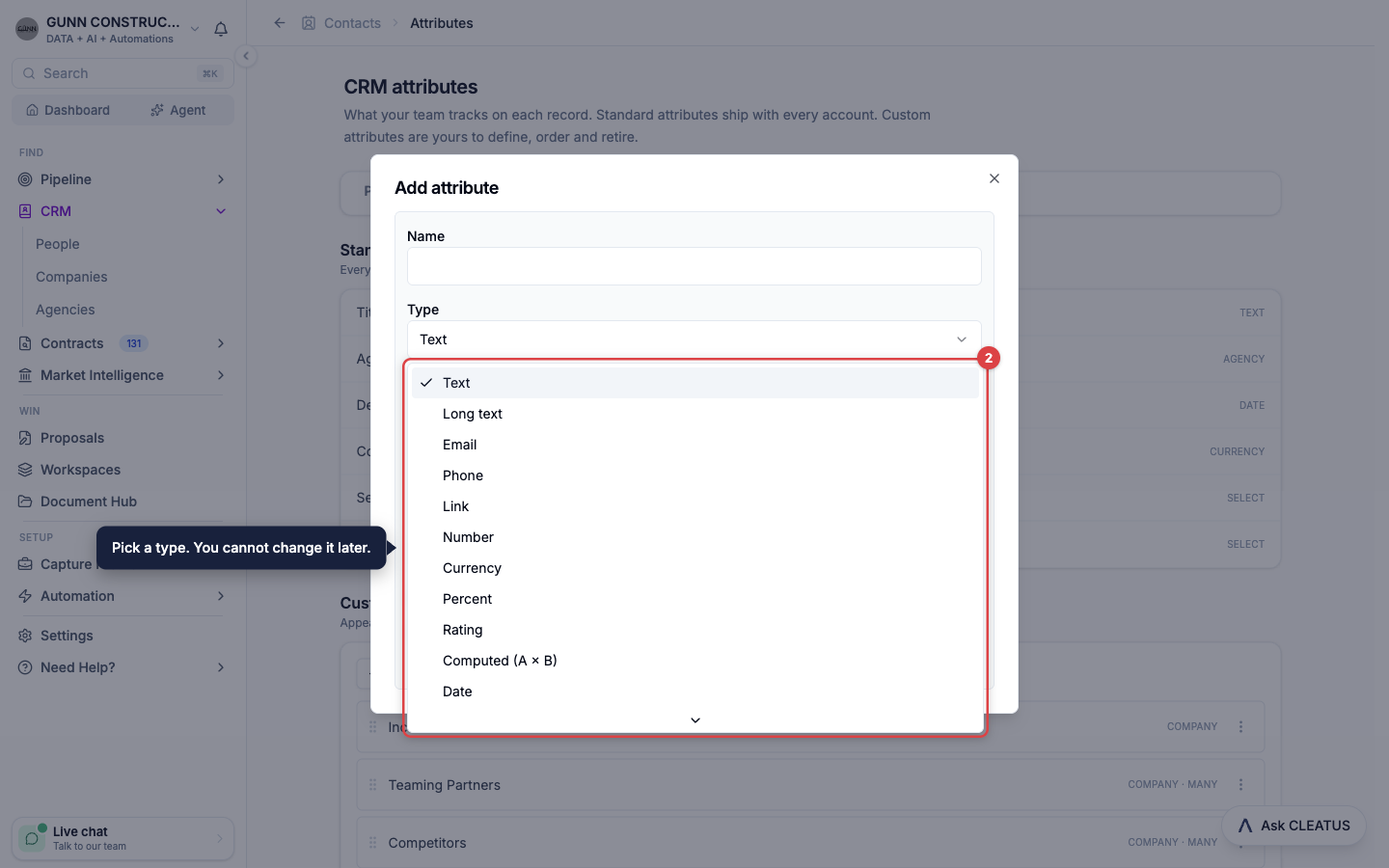Viewport: 1389px width, 868px height.
Task: Click the Pipeline target icon
Action: tap(25, 179)
